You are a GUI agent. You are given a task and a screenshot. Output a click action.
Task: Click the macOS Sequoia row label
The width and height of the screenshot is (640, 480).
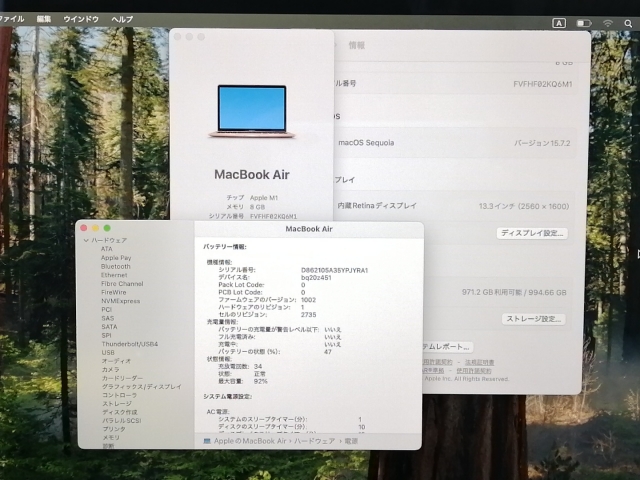[x=366, y=143]
